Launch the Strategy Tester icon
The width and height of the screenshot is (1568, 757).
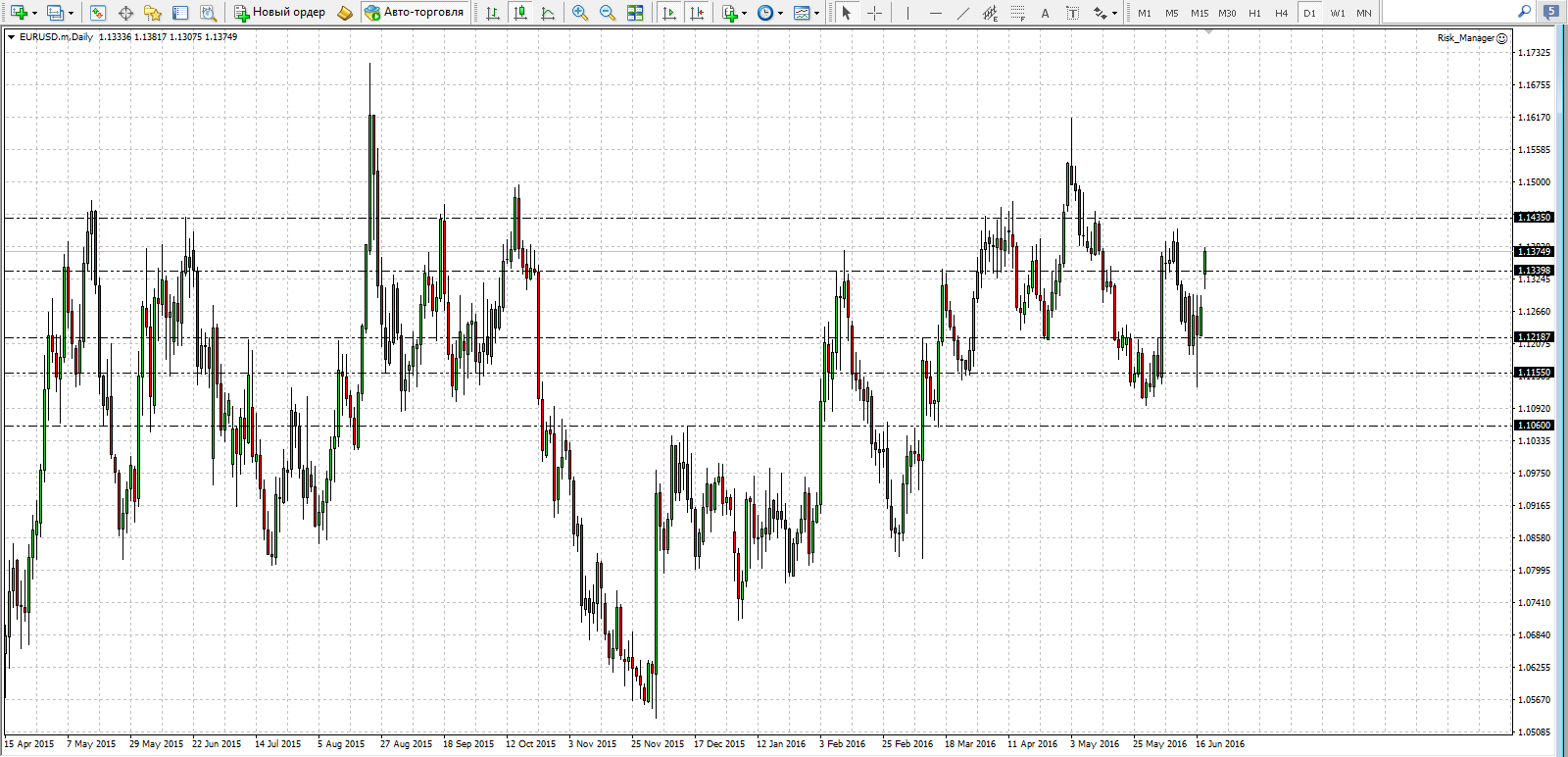click(208, 13)
